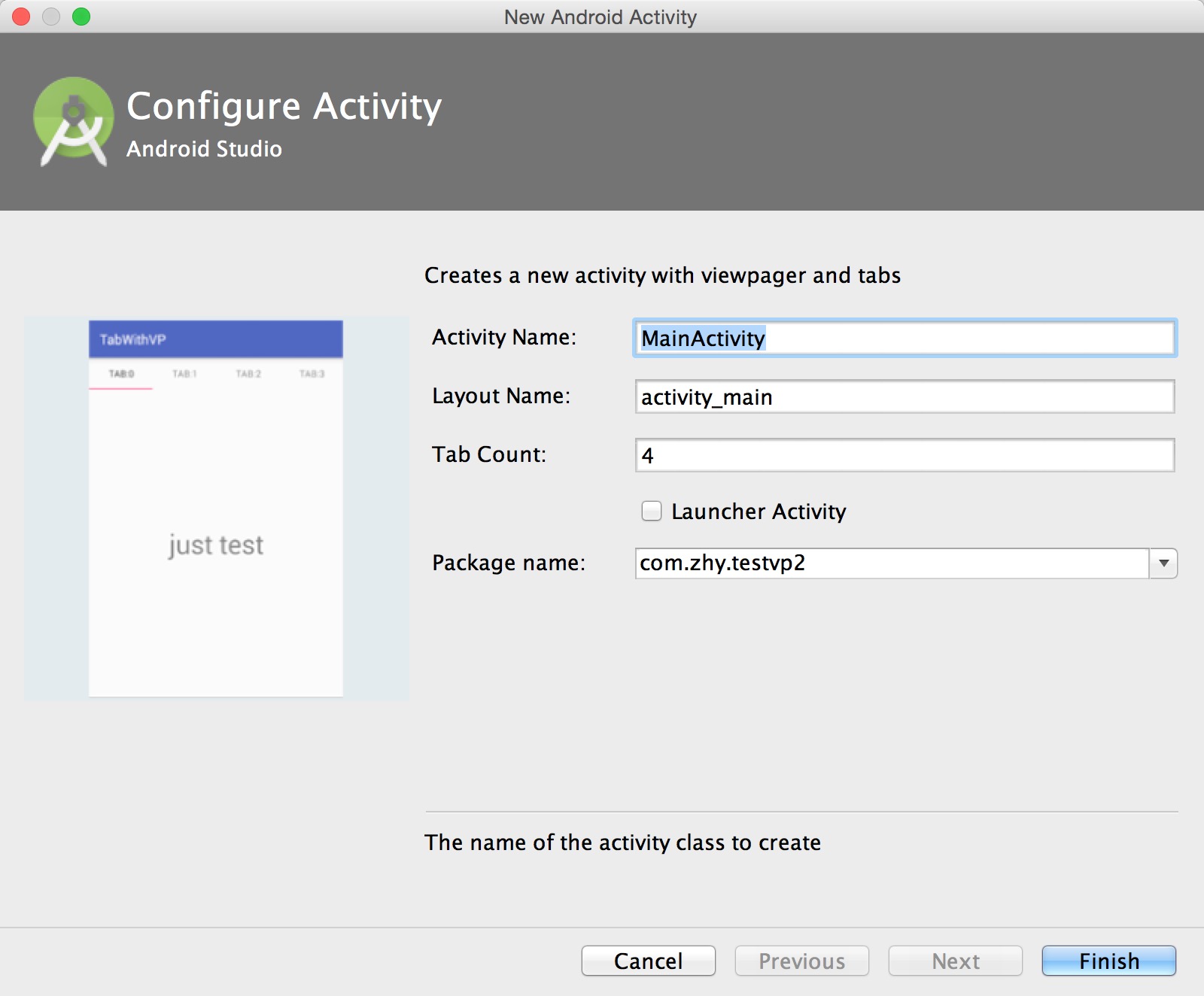Click the 'Activity Name:' label

click(504, 337)
